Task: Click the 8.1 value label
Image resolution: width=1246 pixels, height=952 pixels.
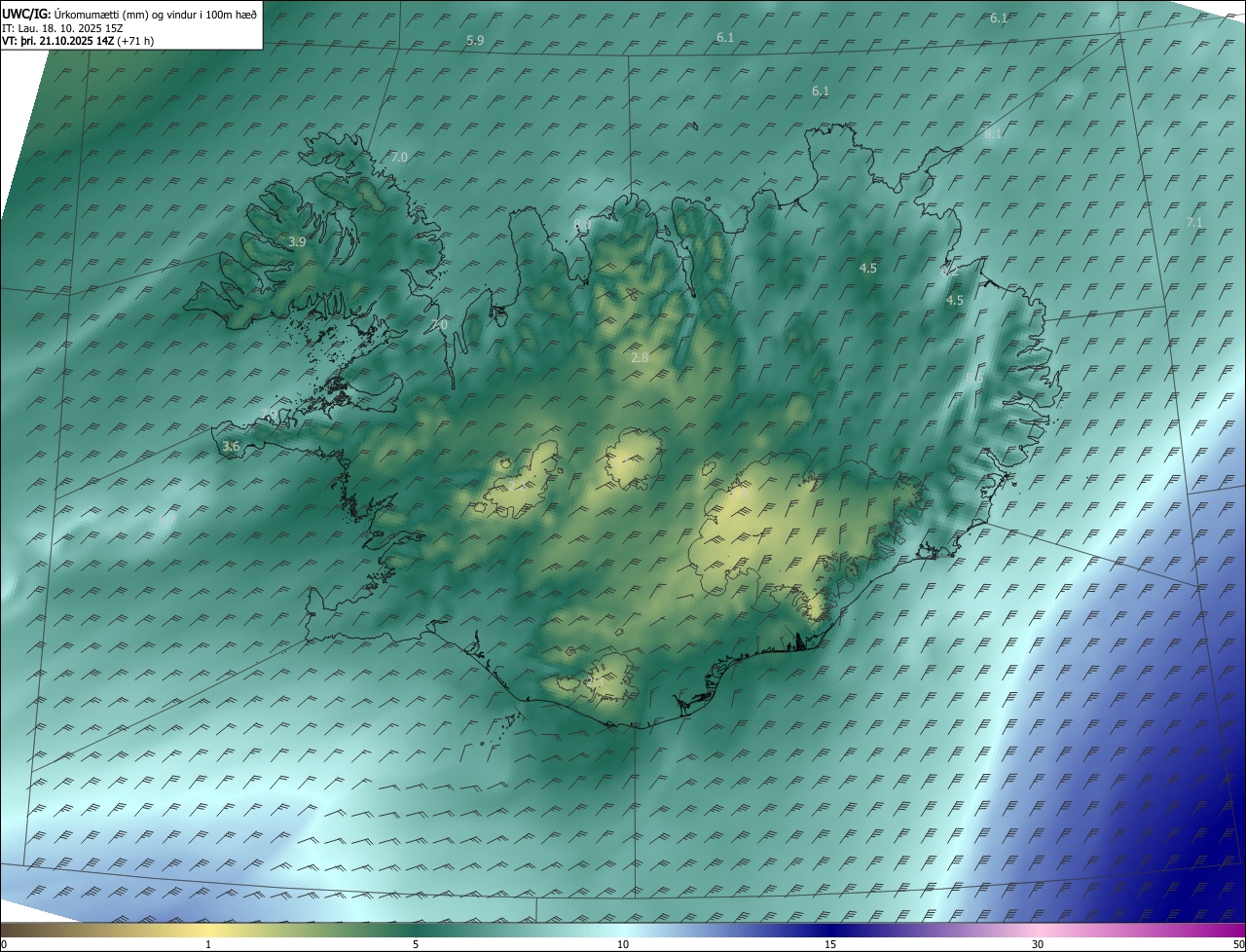Action: coord(993,133)
